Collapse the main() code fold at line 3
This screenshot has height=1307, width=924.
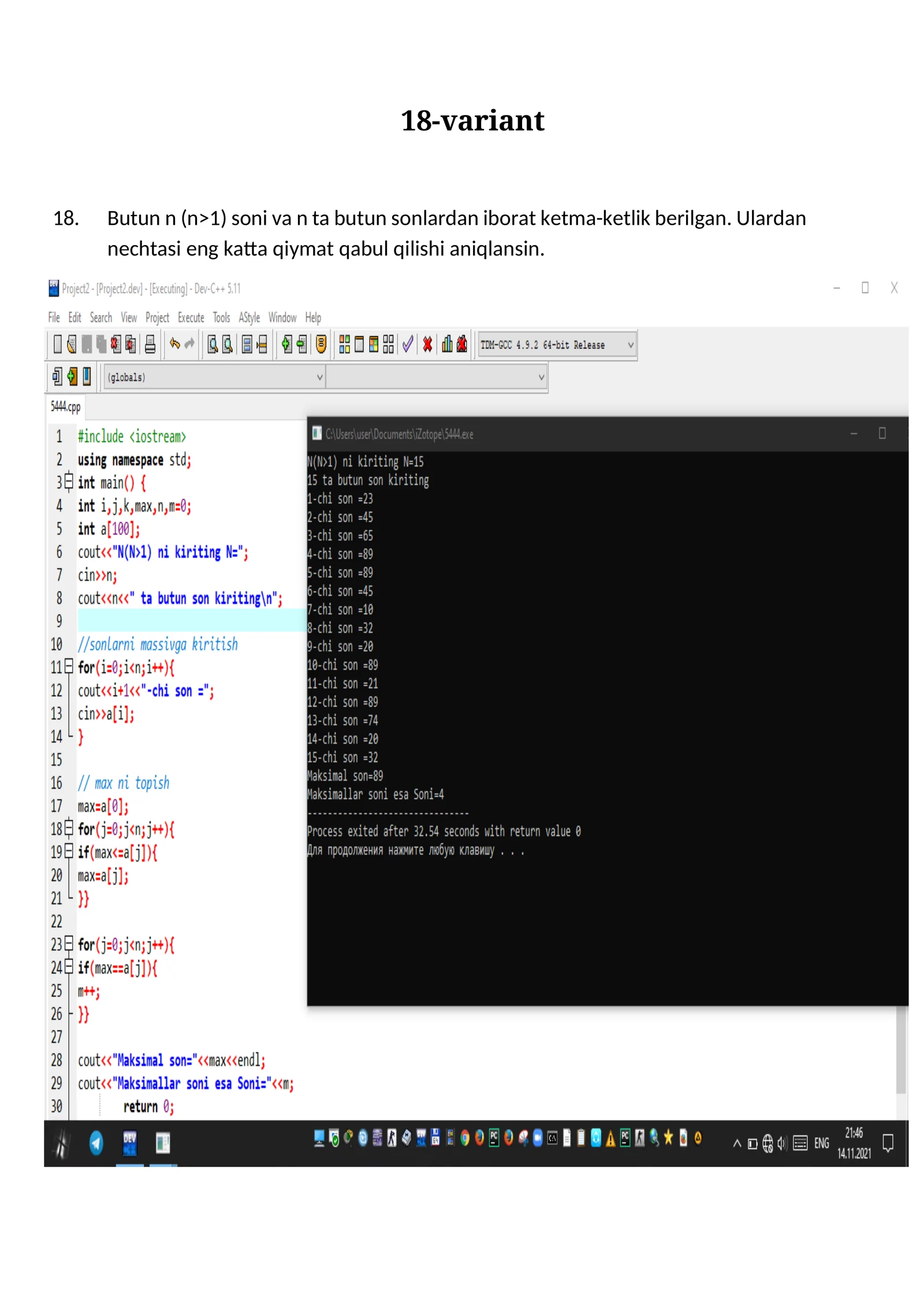69,481
